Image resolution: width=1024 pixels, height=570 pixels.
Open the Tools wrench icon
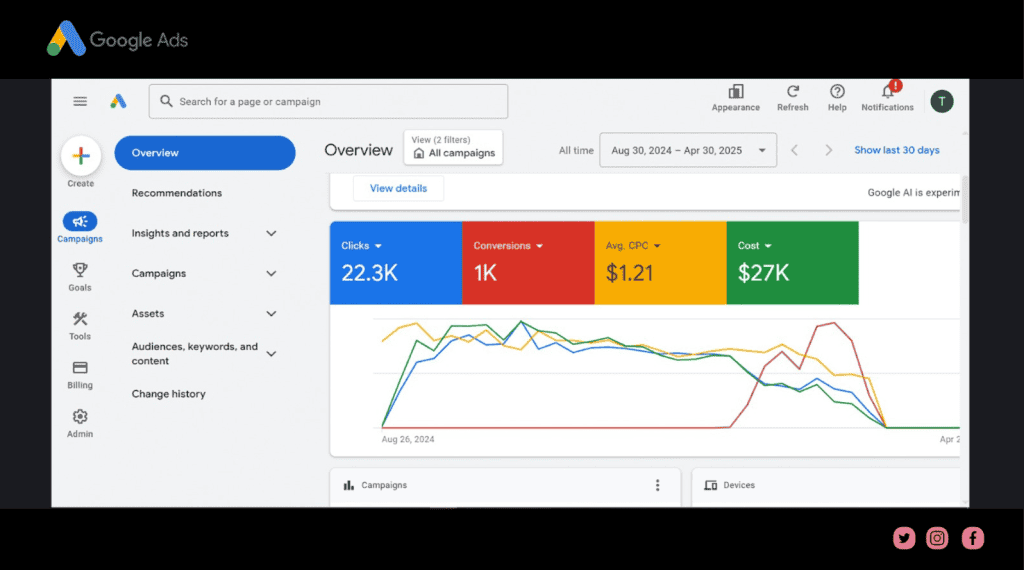(80, 320)
